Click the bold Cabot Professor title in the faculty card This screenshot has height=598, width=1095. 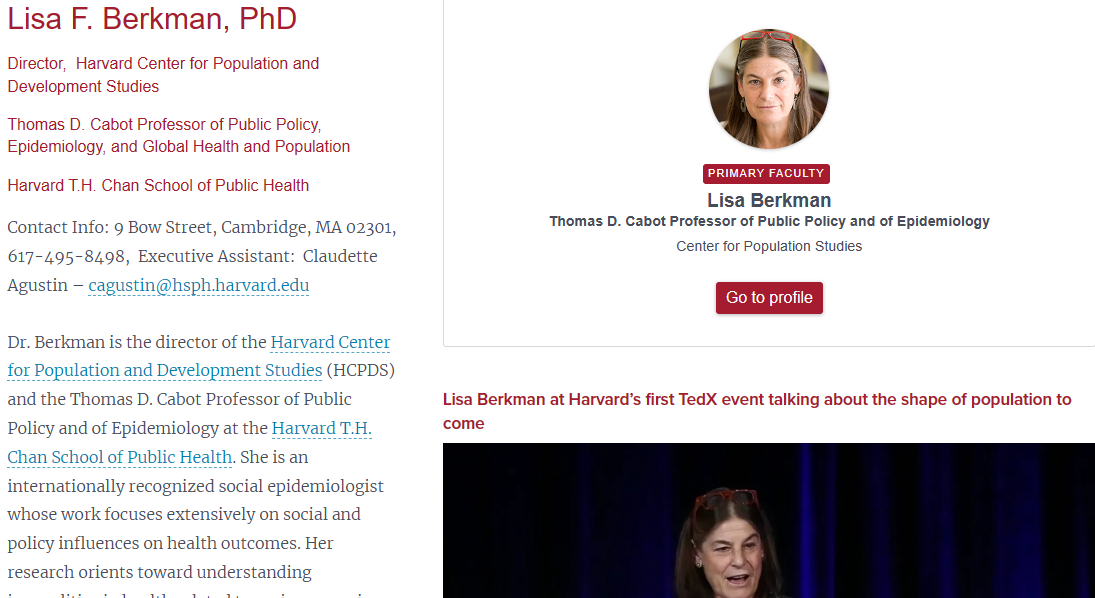pyautogui.click(x=769, y=221)
